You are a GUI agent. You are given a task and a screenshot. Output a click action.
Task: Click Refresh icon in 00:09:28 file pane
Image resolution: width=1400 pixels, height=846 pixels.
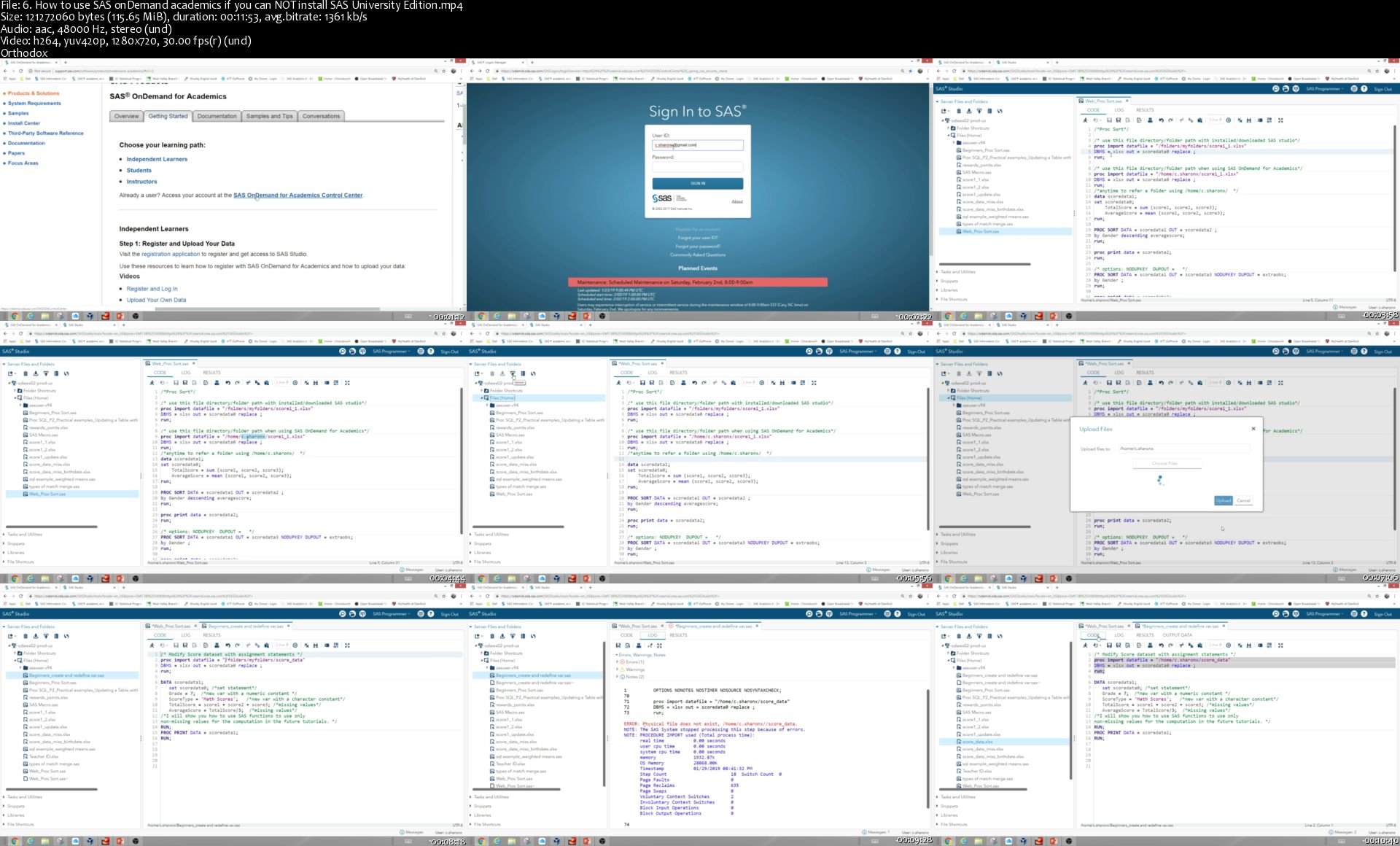(533, 636)
